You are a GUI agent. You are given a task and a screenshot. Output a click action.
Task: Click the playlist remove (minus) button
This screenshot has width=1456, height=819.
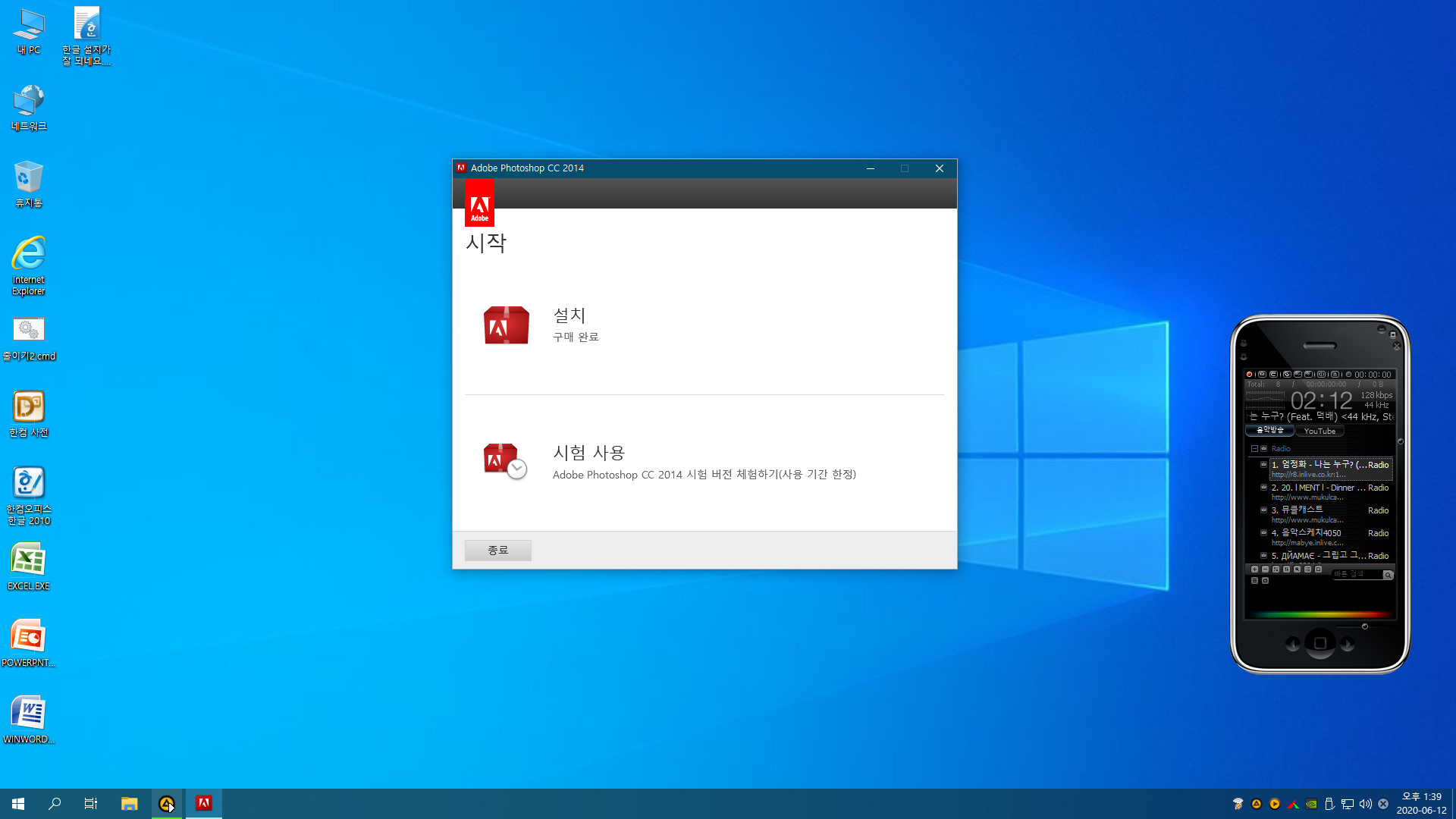[x=1265, y=569]
